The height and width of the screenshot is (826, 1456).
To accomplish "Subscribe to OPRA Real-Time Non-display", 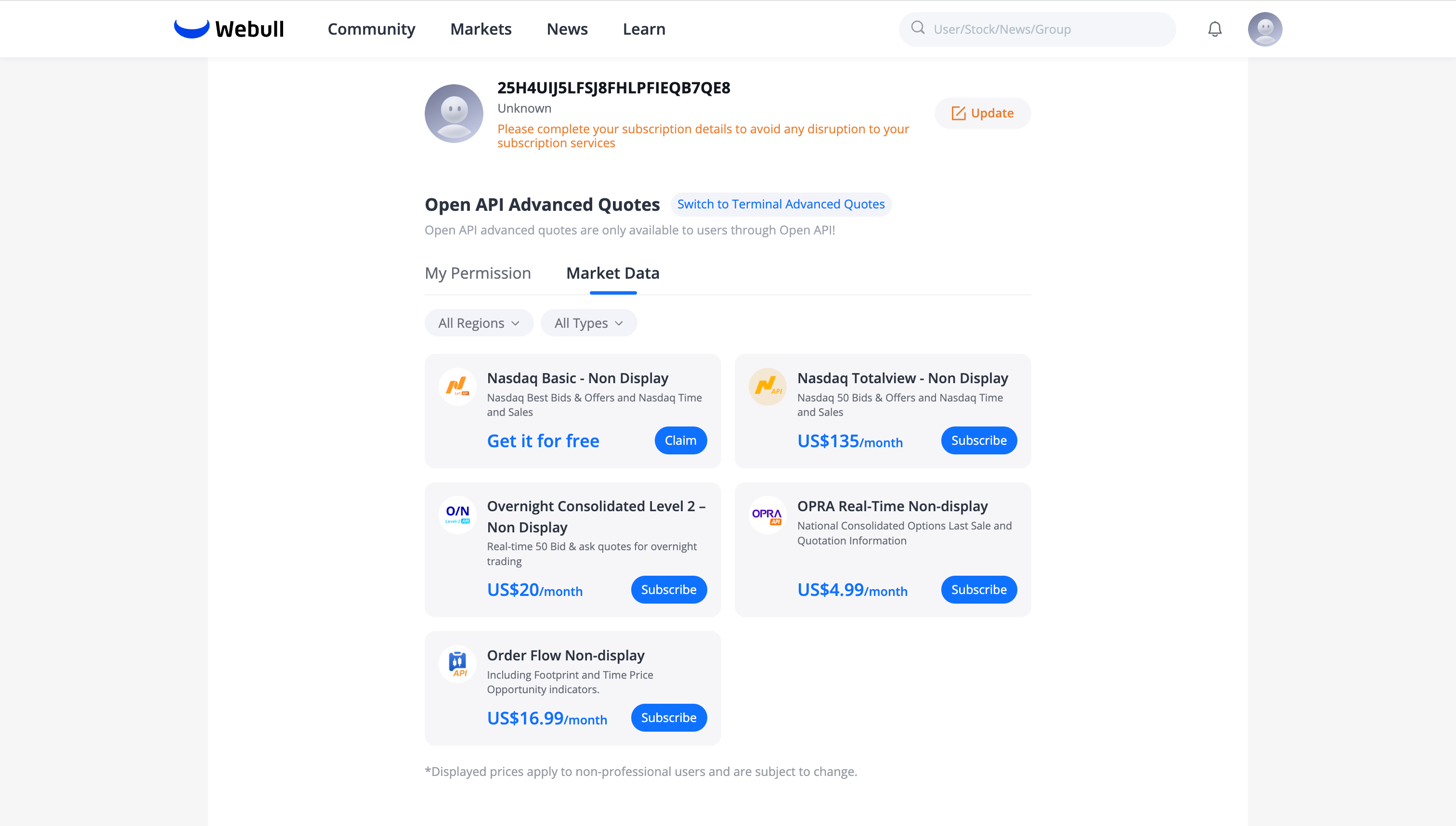I will click(x=979, y=590).
